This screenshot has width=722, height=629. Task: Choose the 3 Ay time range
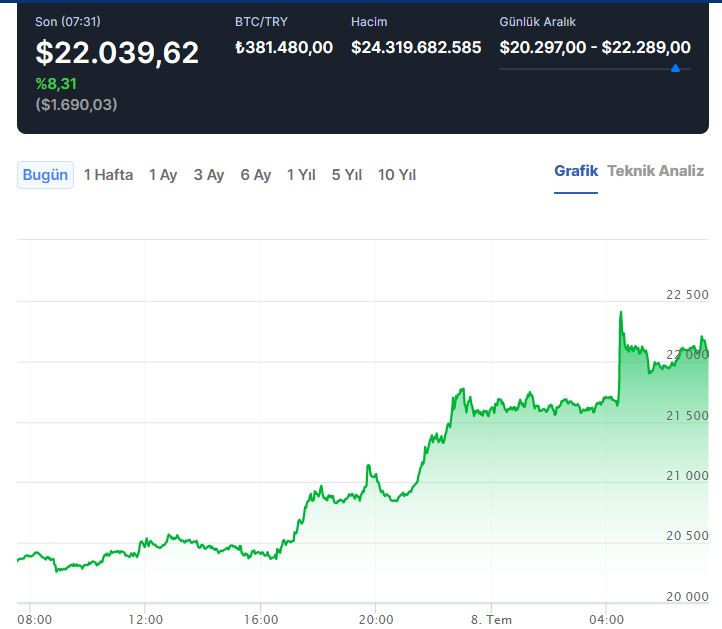[x=209, y=175]
